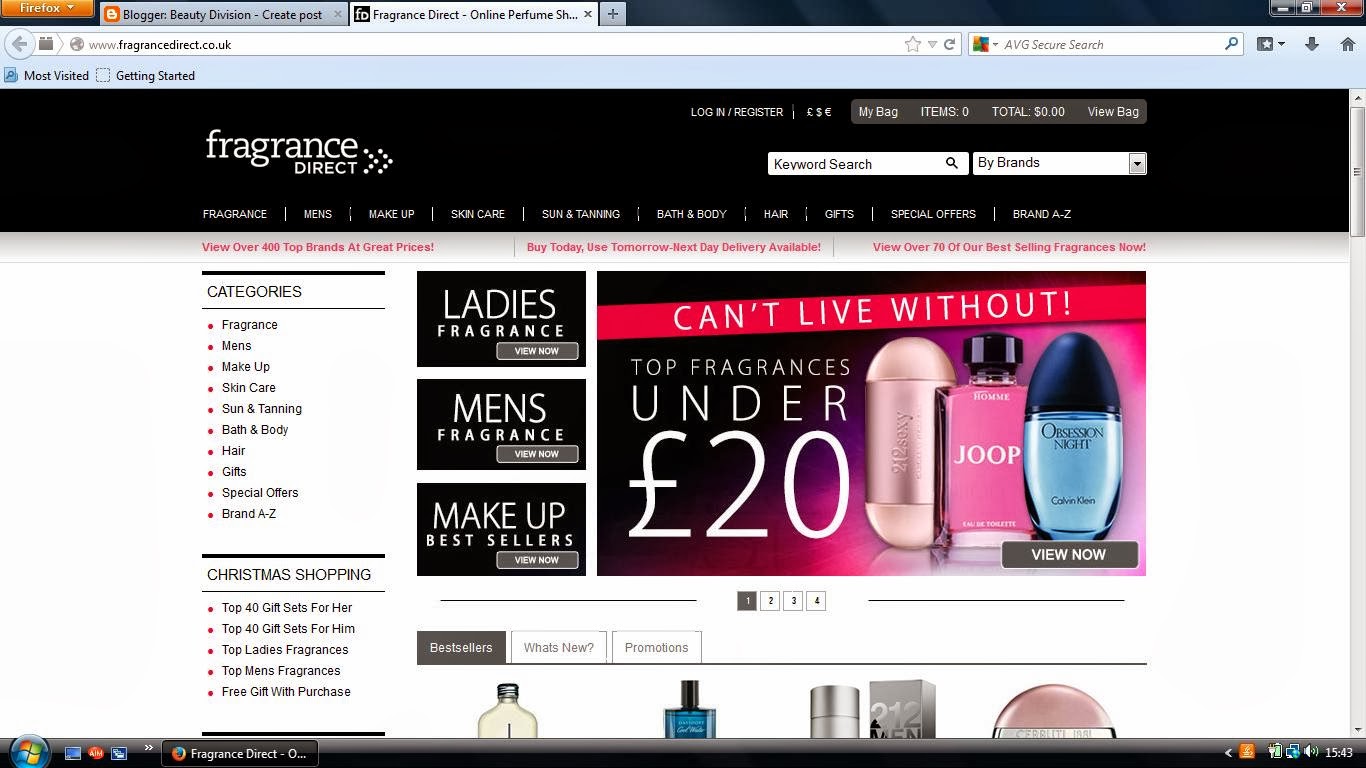Screen dimensions: 1366x768
Task: Click LOG IN / REGISTER link
Action: pos(737,112)
